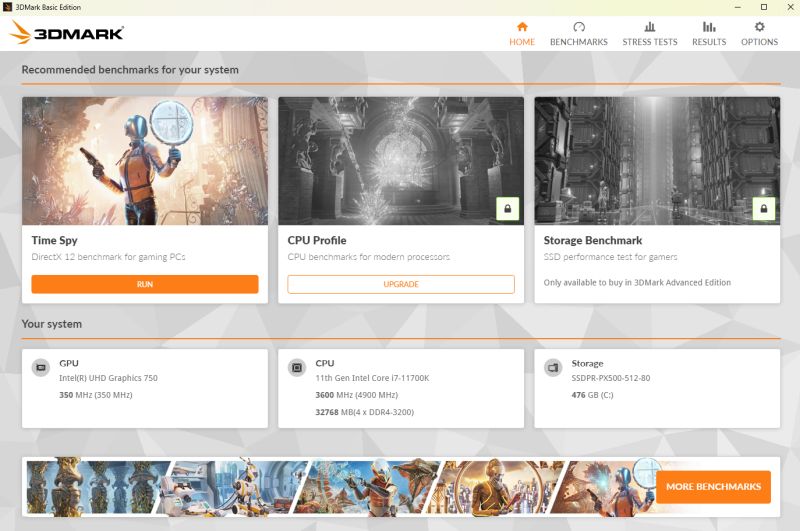800x531 pixels.
Task: Open the OPTIONS tab label
Action: 759,42
